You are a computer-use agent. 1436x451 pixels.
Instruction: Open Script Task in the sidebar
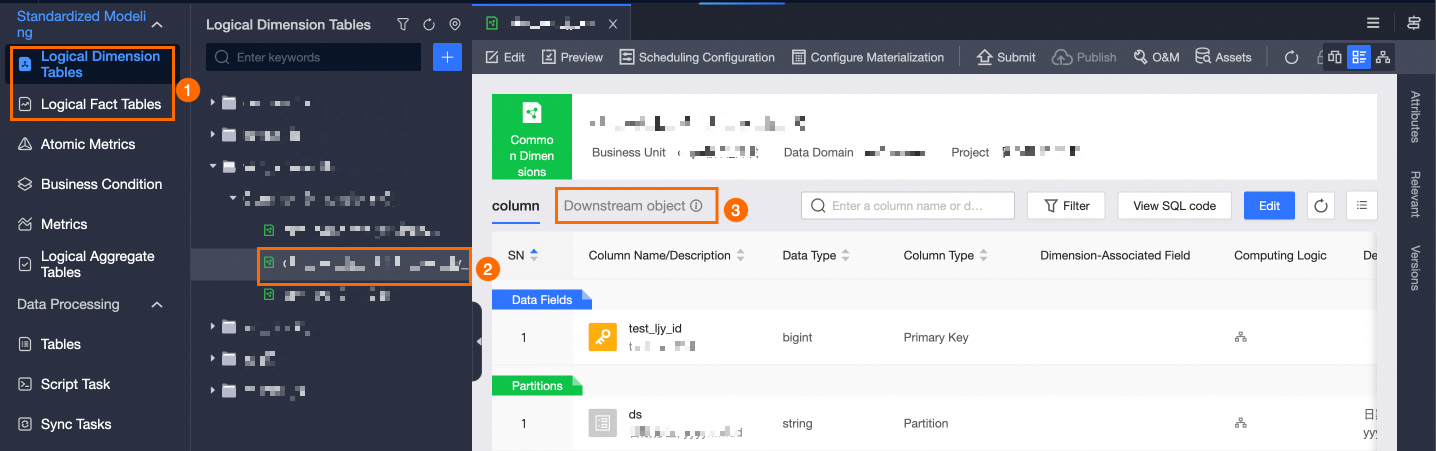click(76, 384)
